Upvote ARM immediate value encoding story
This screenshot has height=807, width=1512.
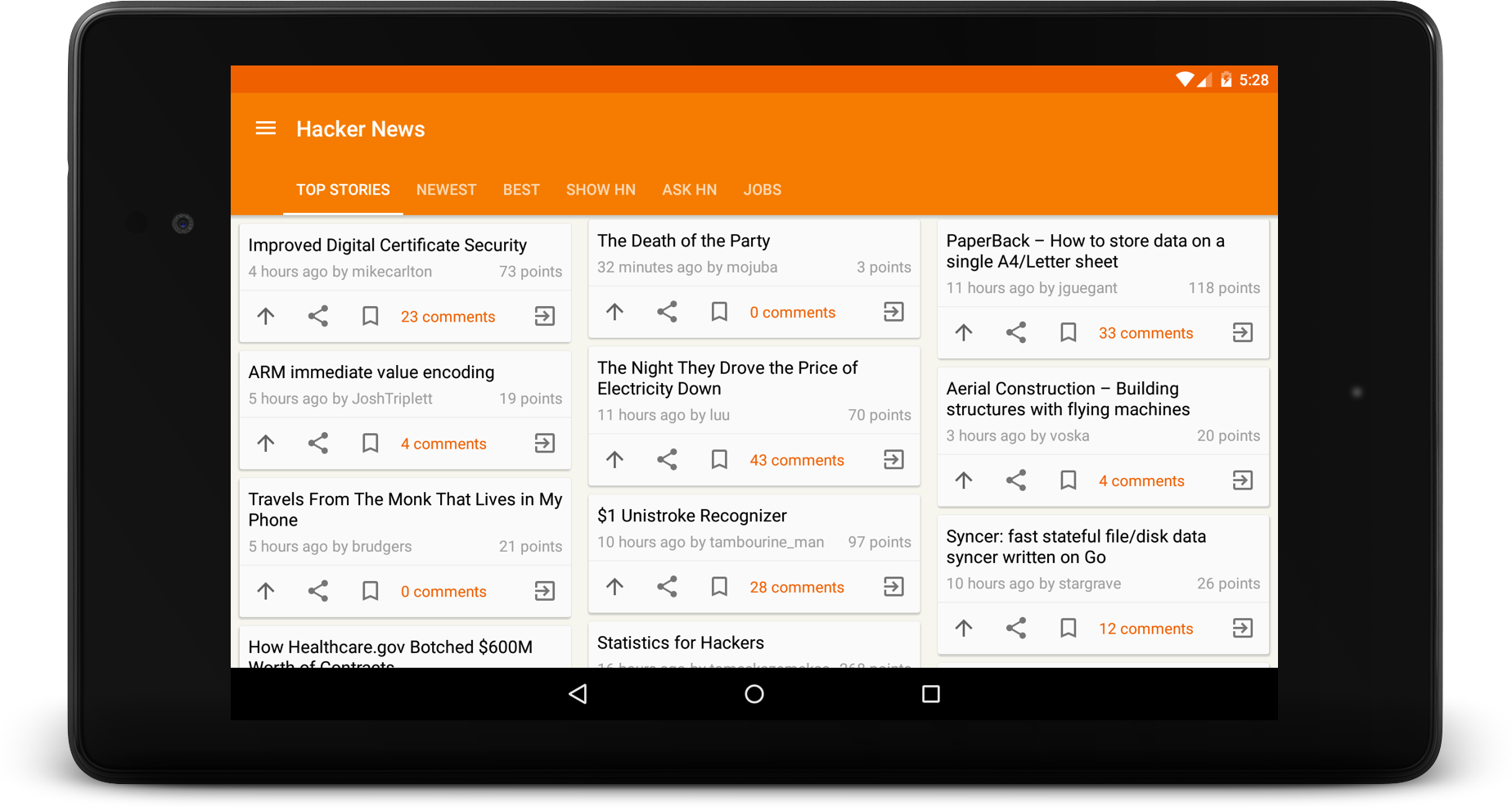pos(266,443)
